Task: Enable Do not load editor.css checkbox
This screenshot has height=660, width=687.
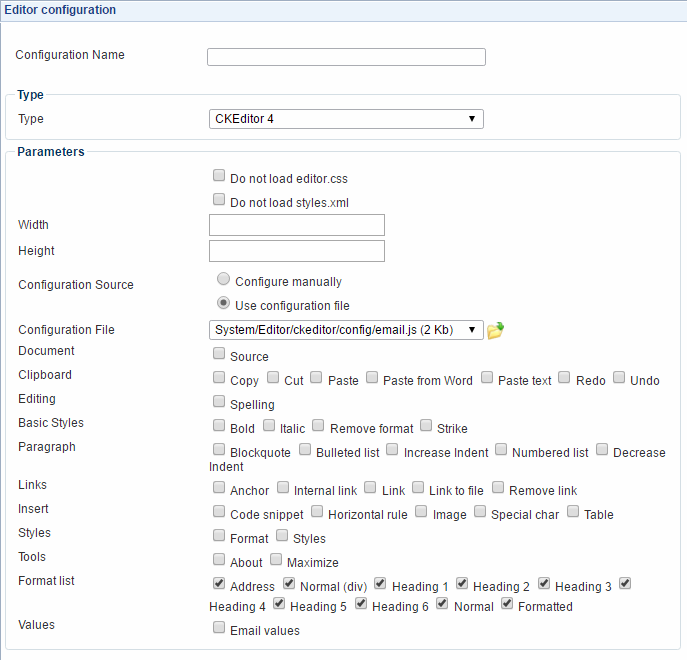Action: [x=219, y=176]
